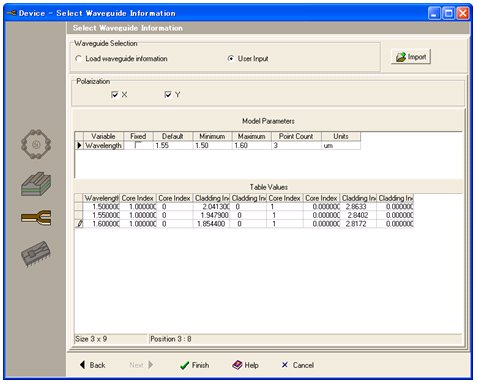Select the User Input radio option

pyautogui.click(x=248, y=59)
